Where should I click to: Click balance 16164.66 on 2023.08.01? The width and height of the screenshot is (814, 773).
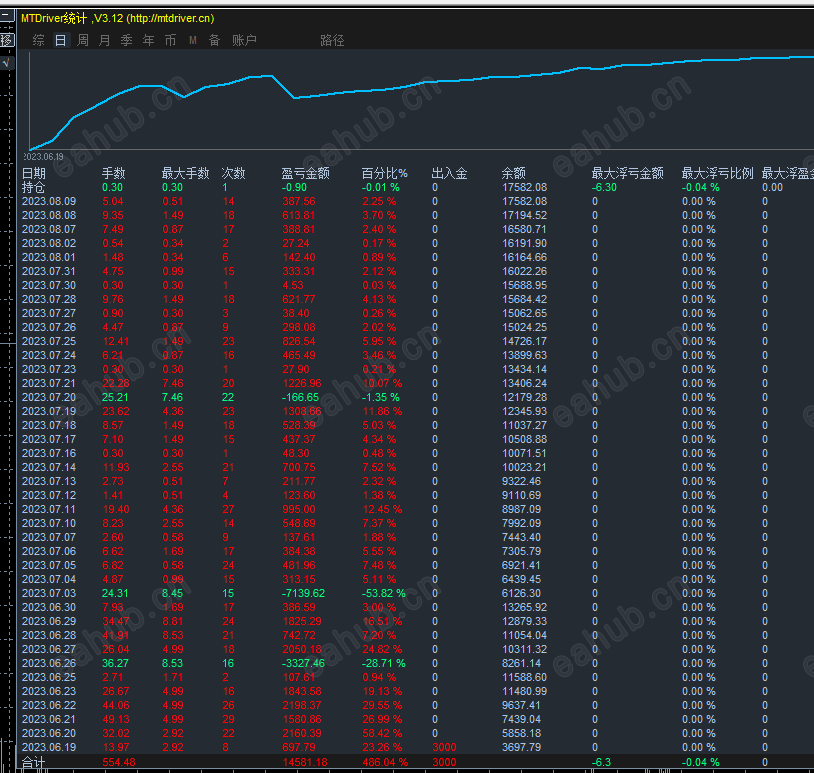[524, 257]
